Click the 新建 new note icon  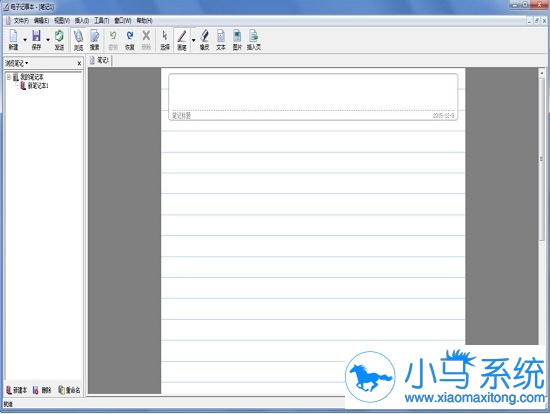pyautogui.click(x=13, y=40)
